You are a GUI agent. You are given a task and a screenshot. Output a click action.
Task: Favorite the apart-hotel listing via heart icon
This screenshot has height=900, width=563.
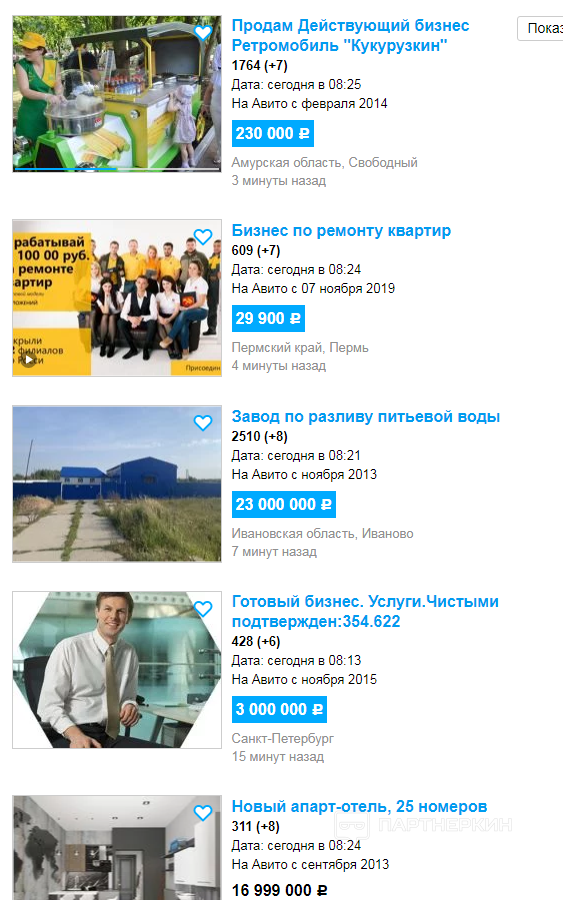pos(203,813)
